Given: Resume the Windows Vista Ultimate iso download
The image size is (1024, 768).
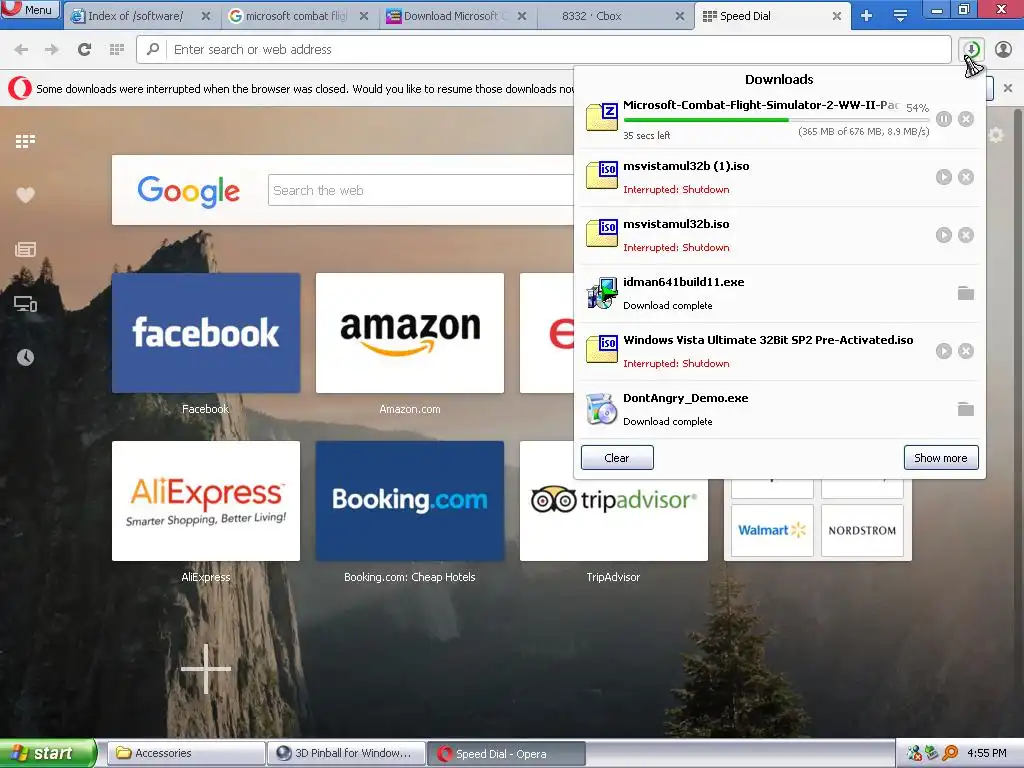Looking at the screenshot, I should click(944, 351).
